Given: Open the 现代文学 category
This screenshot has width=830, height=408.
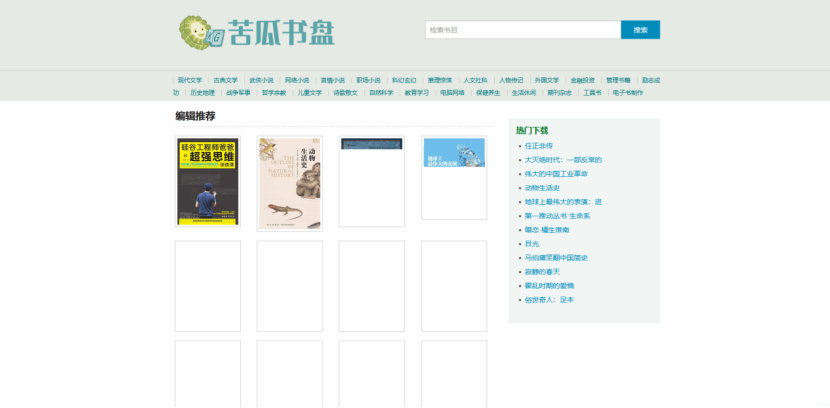Looking at the screenshot, I should pos(190,80).
